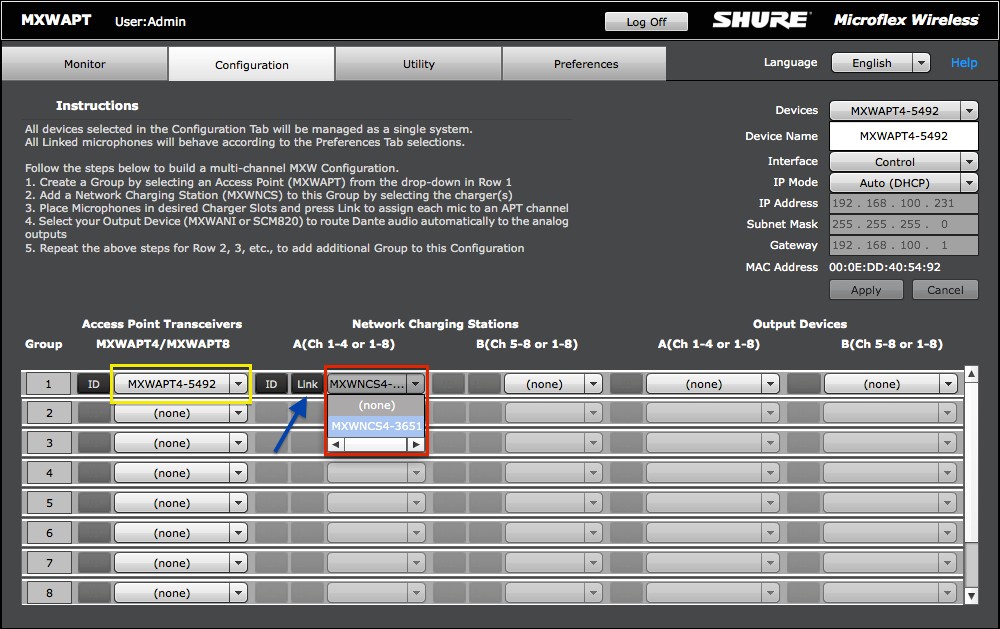
Task: Click the Subnet Mask field
Action: click(x=904, y=224)
